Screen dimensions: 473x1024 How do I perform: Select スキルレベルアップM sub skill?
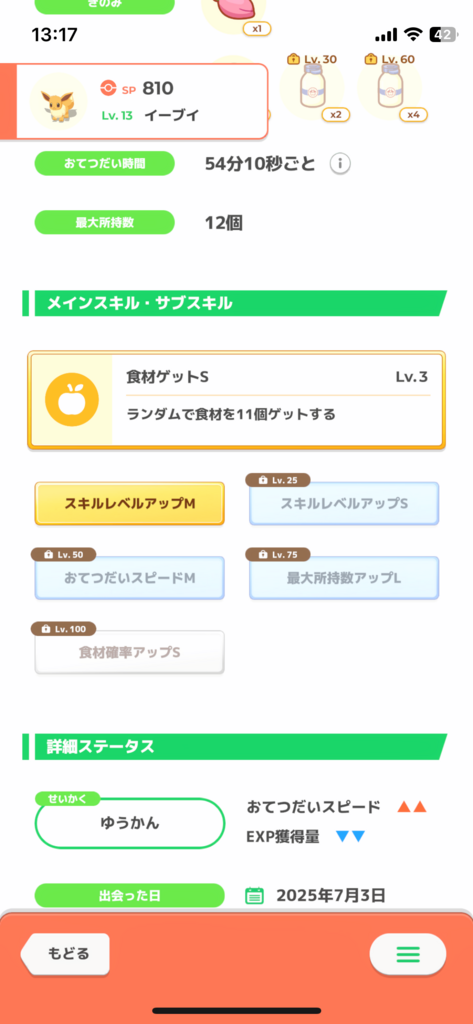129,504
